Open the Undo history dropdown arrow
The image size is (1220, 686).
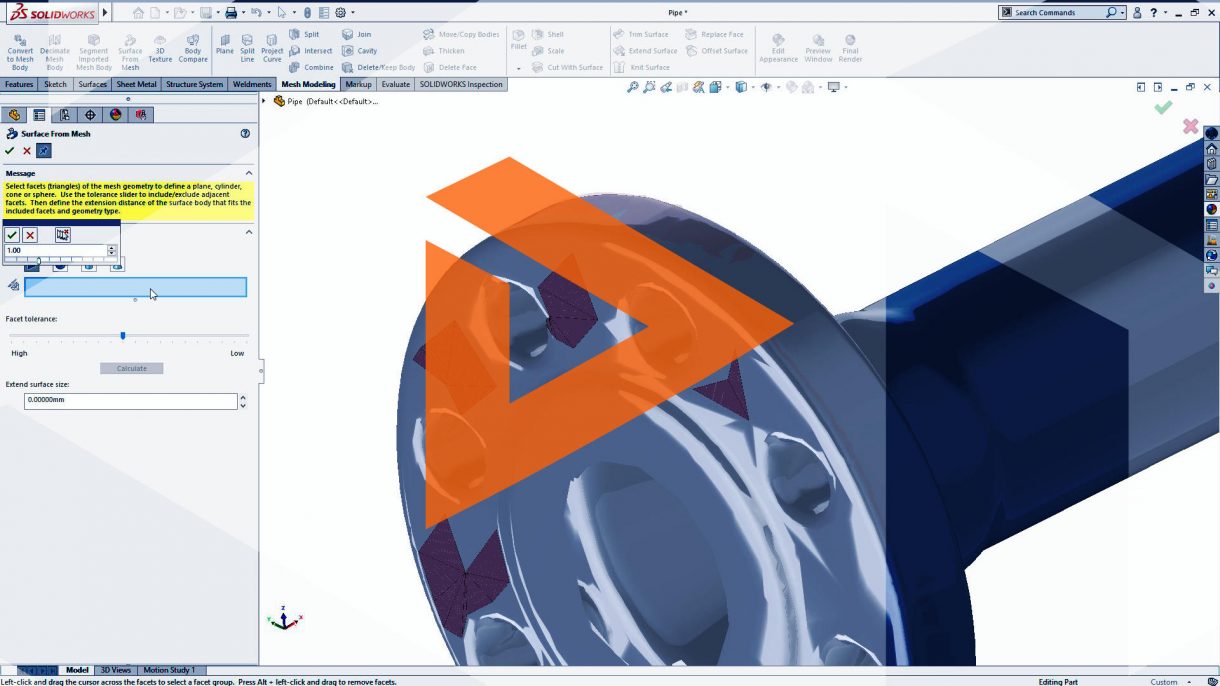point(269,12)
